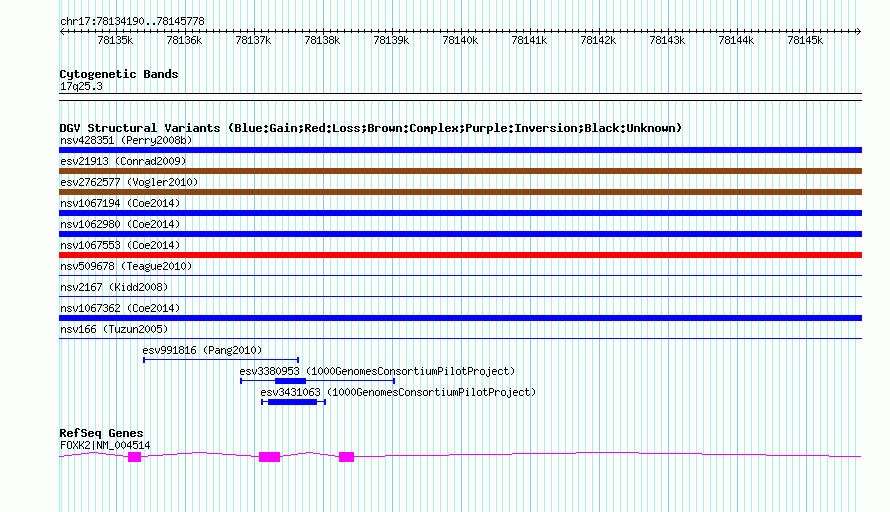Click the brown complex bar under esv2762577

point(460,192)
